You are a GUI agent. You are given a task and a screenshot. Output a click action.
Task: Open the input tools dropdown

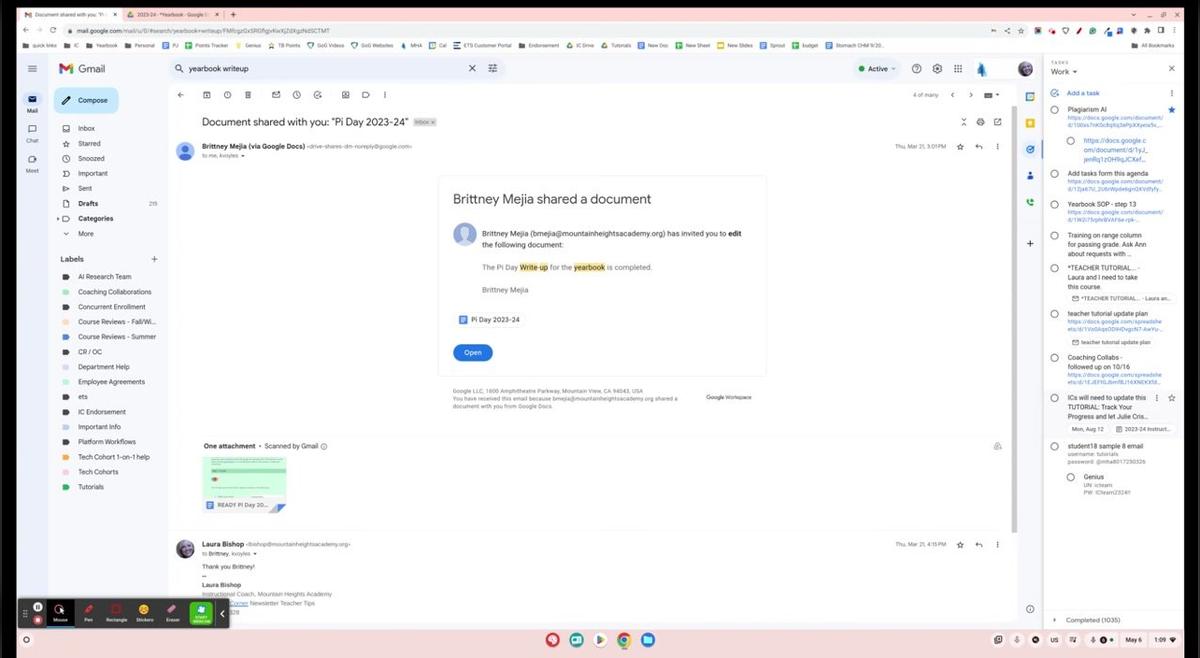[x=991, y=95]
